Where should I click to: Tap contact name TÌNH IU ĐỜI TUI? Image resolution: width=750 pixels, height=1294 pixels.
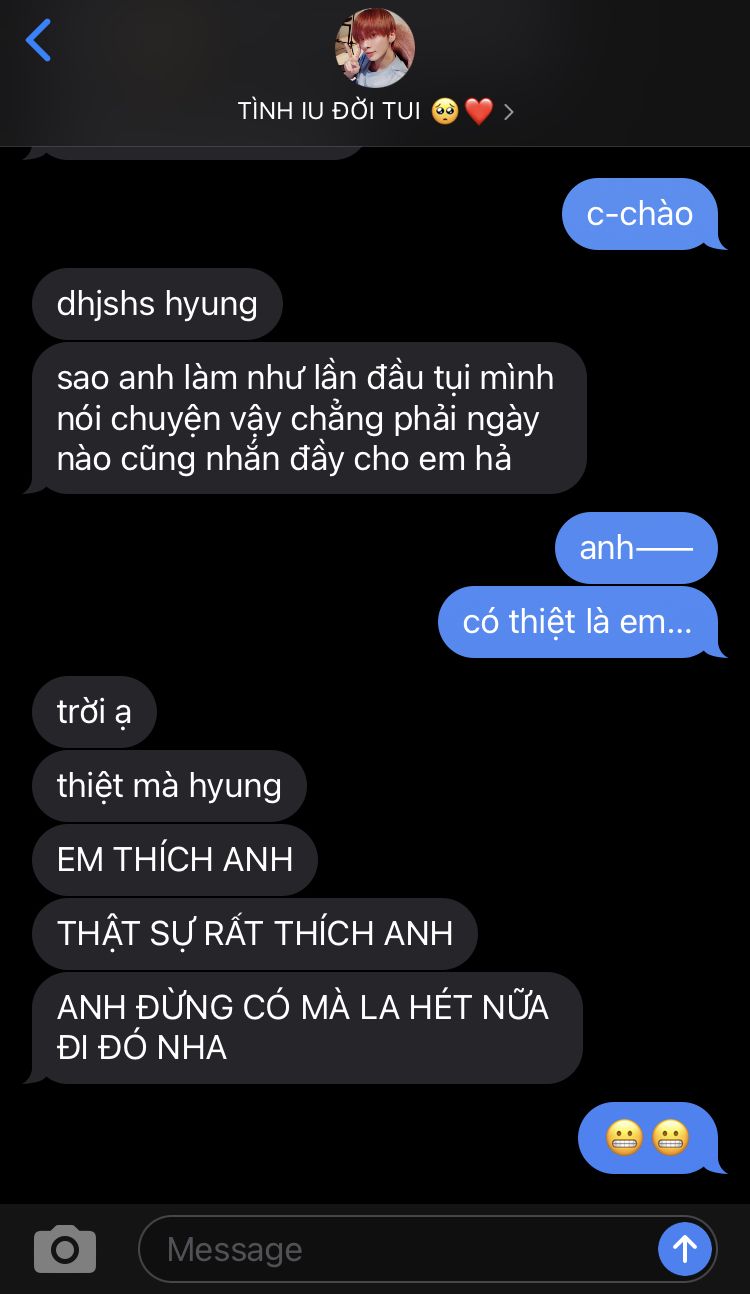[x=329, y=111]
